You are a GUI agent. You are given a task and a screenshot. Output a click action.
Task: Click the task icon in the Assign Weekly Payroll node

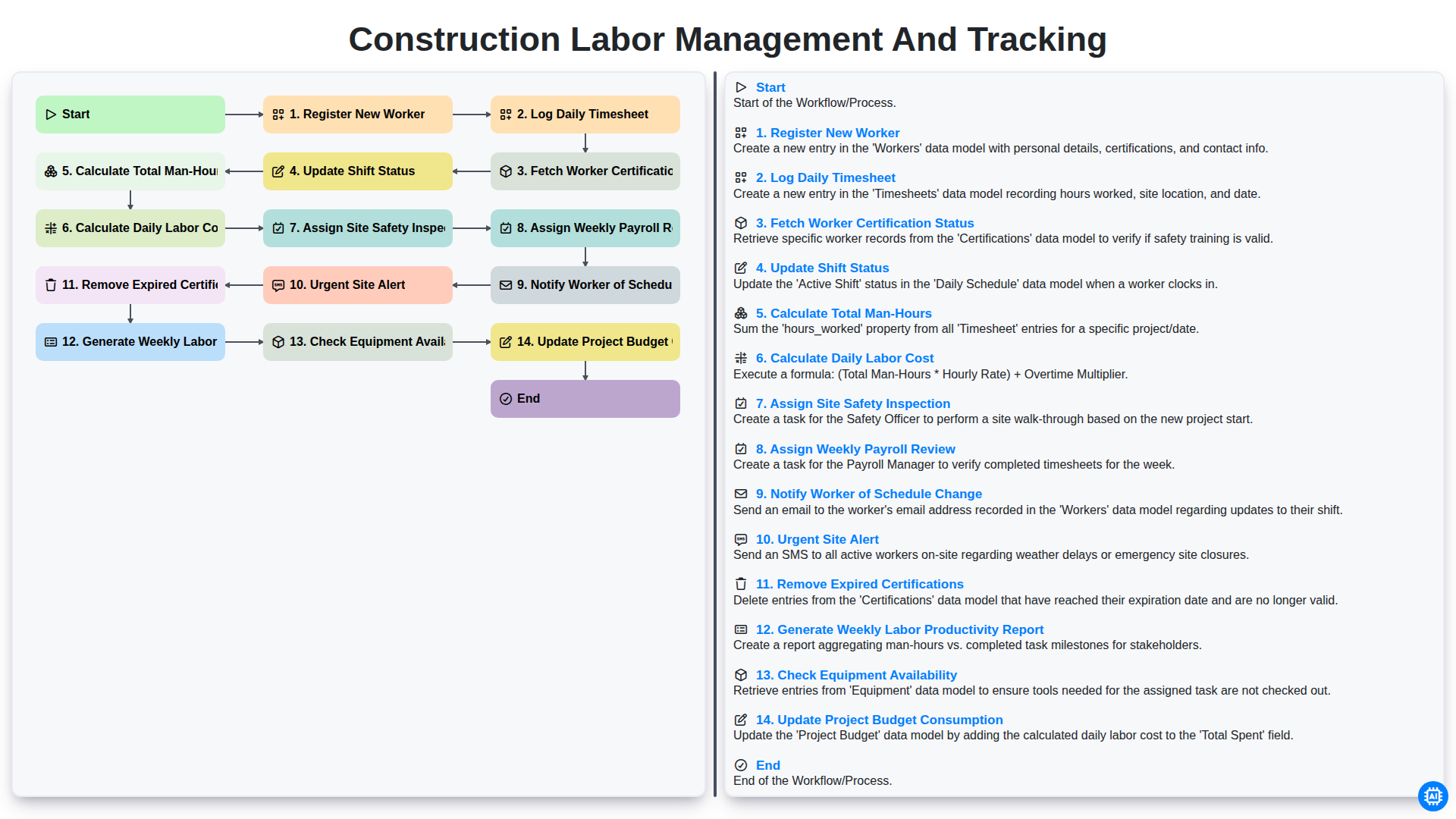point(506,228)
